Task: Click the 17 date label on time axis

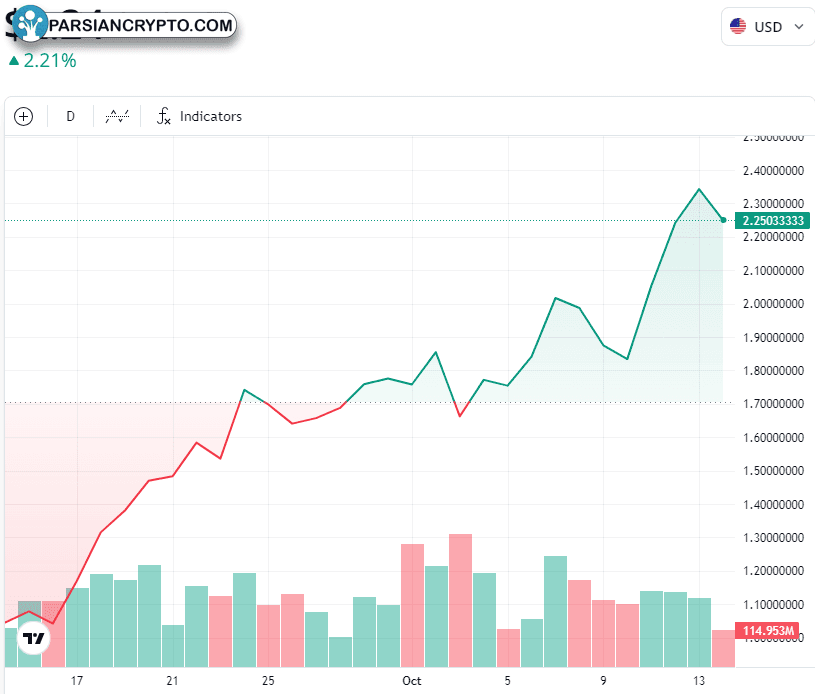Action: click(77, 680)
